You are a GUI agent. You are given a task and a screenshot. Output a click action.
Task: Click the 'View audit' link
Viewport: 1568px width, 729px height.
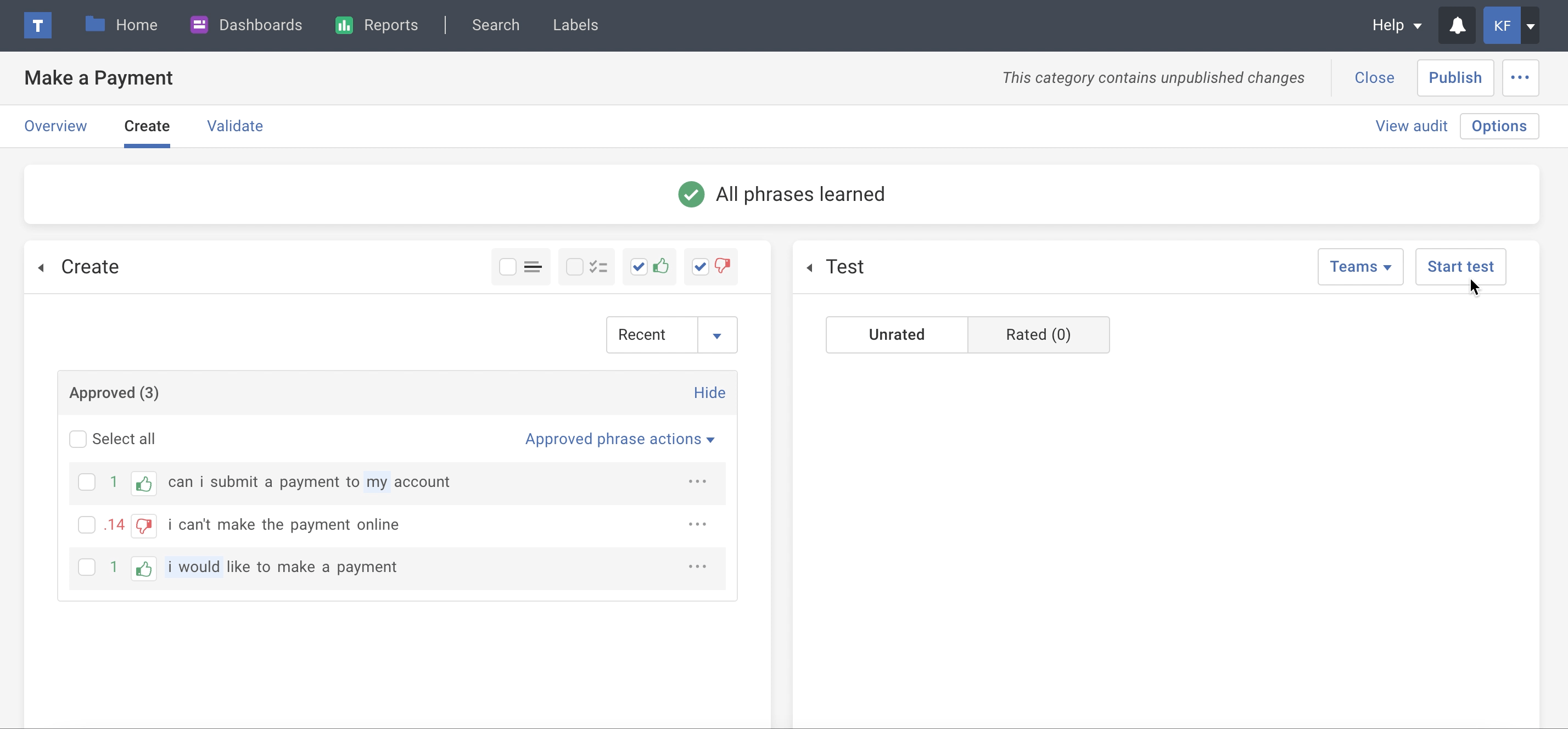click(x=1411, y=126)
